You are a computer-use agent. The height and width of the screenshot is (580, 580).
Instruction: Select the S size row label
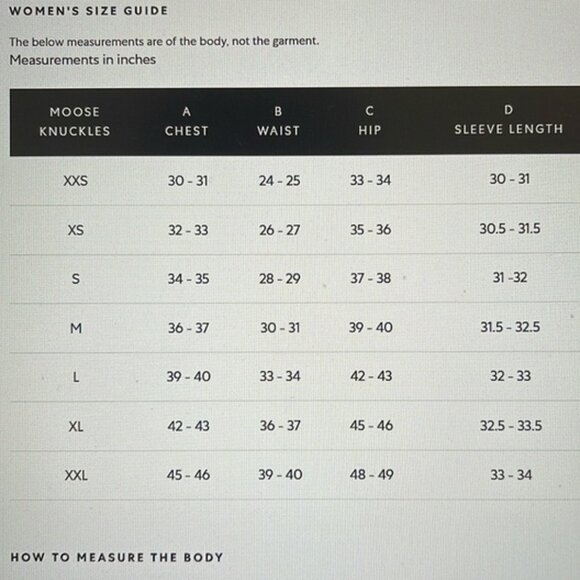coord(75,279)
